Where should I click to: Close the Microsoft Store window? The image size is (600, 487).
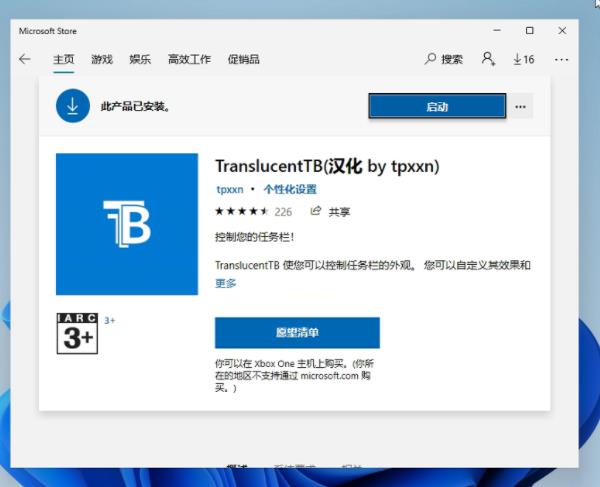point(562,30)
